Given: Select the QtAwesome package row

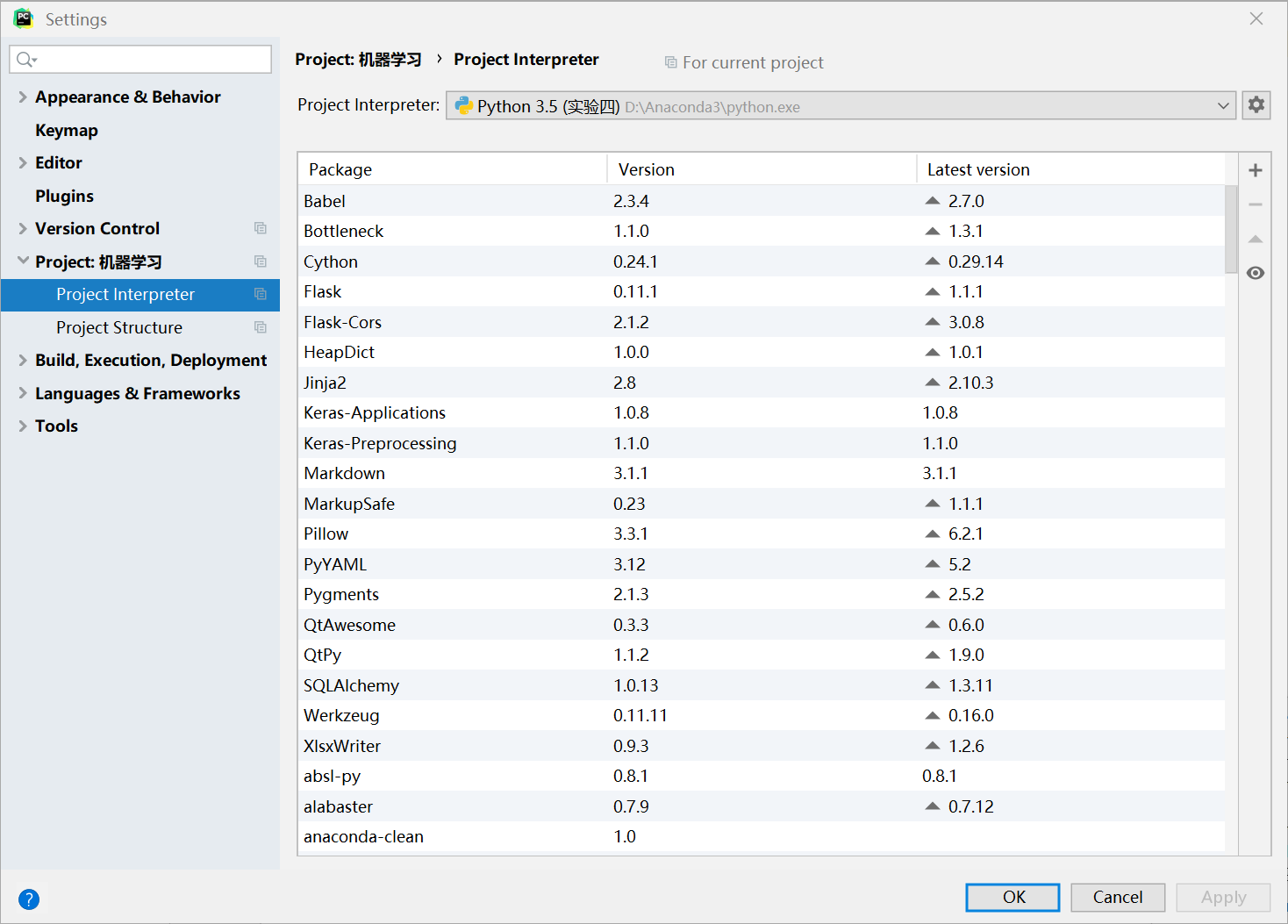Looking at the screenshot, I should point(762,625).
